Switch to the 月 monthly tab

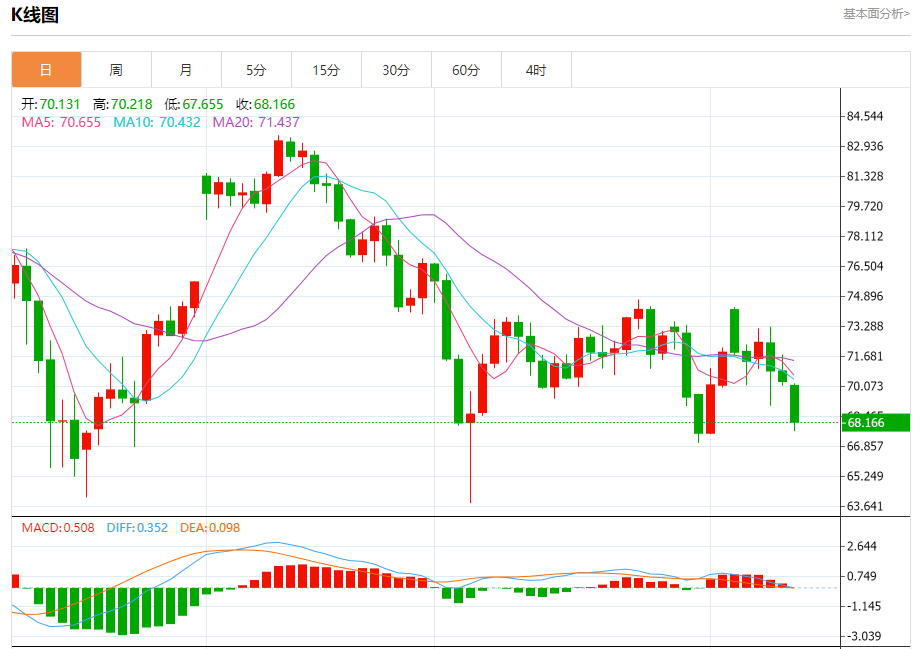[186, 70]
